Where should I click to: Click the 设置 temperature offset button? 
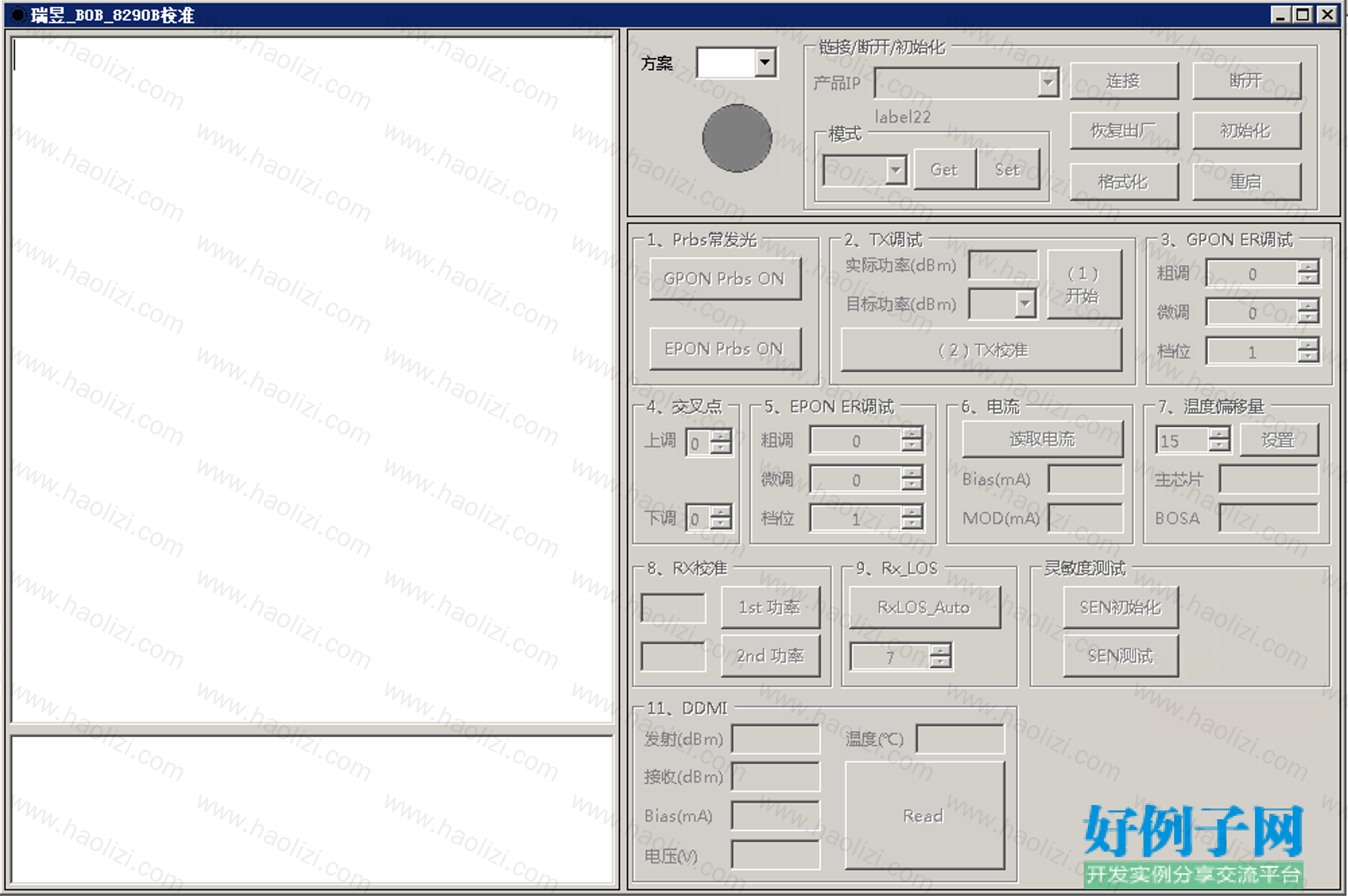[1279, 440]
